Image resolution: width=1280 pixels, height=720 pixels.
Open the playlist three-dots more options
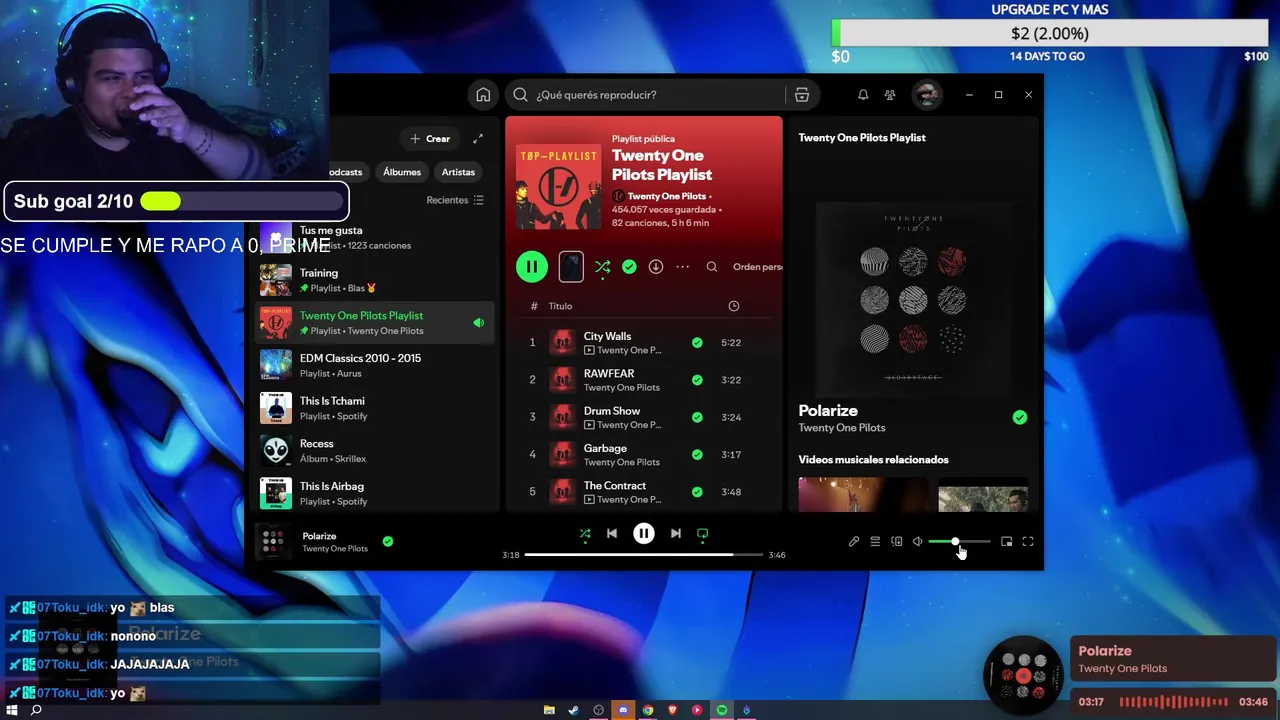click(683, 267)
